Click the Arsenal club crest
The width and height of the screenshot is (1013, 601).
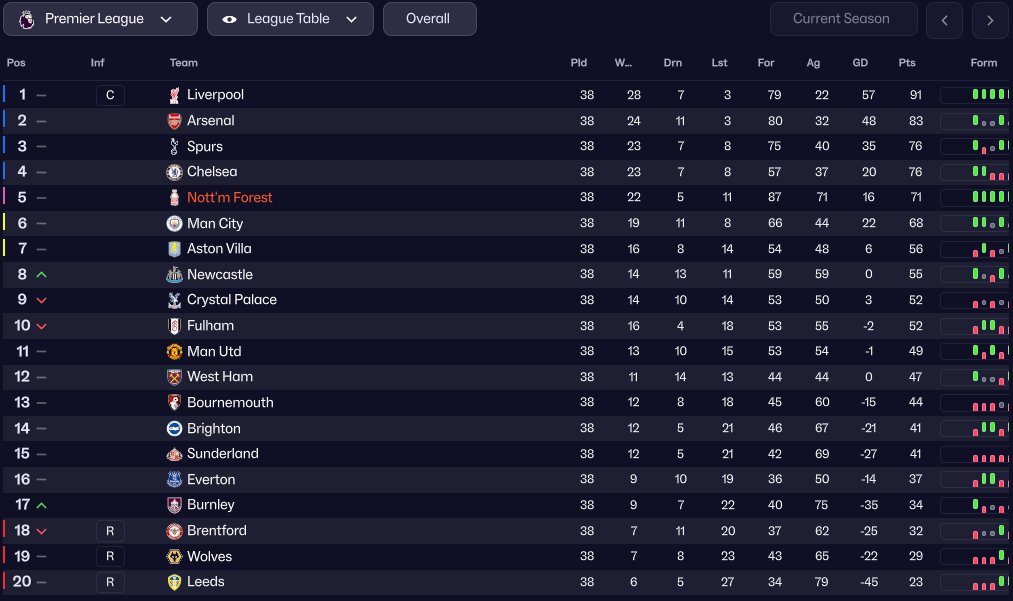pyautogui.click(x=175, y=121)
